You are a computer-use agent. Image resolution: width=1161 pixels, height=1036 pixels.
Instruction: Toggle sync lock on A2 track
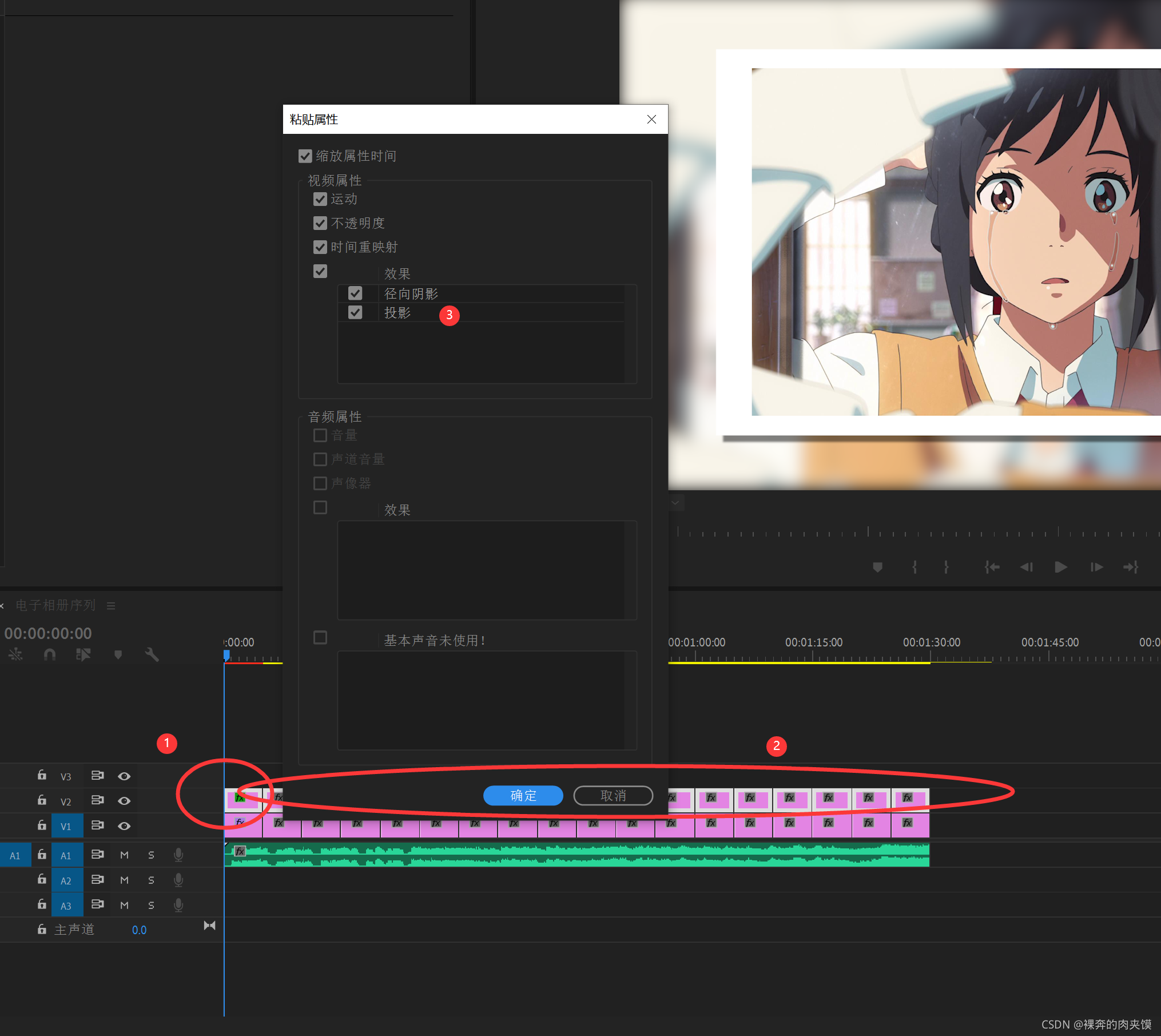pos(97,879)
